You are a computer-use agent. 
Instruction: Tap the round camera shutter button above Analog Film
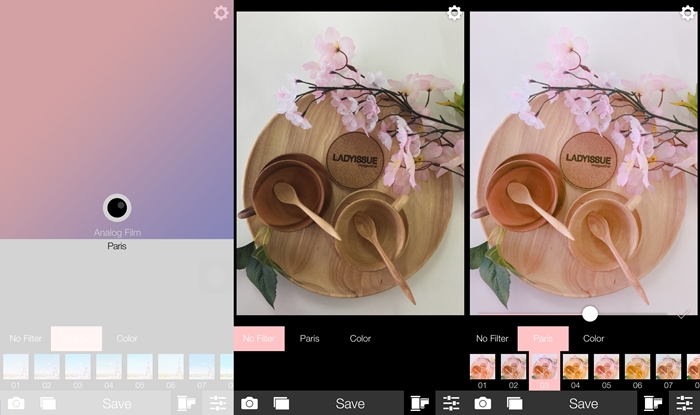117,207
